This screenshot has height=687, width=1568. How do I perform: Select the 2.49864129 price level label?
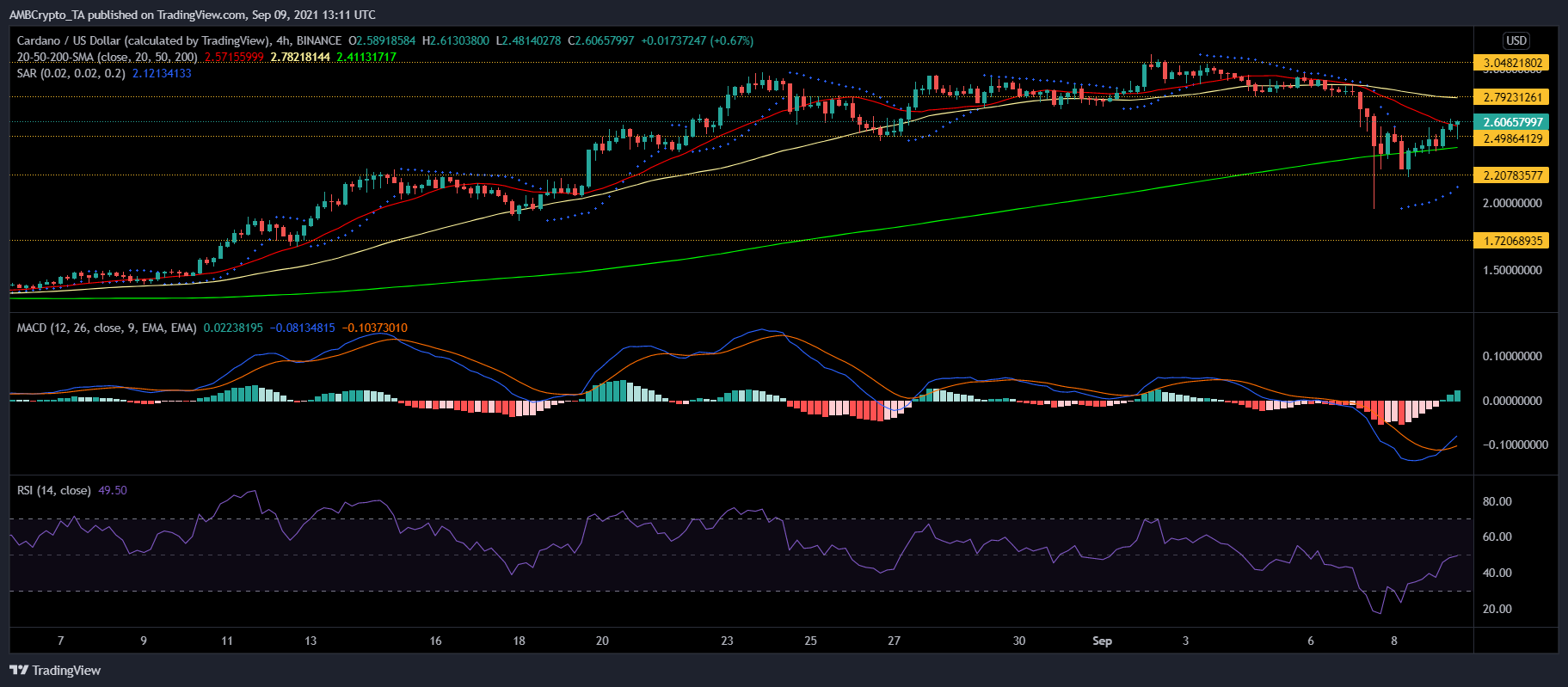(1513, 138)
